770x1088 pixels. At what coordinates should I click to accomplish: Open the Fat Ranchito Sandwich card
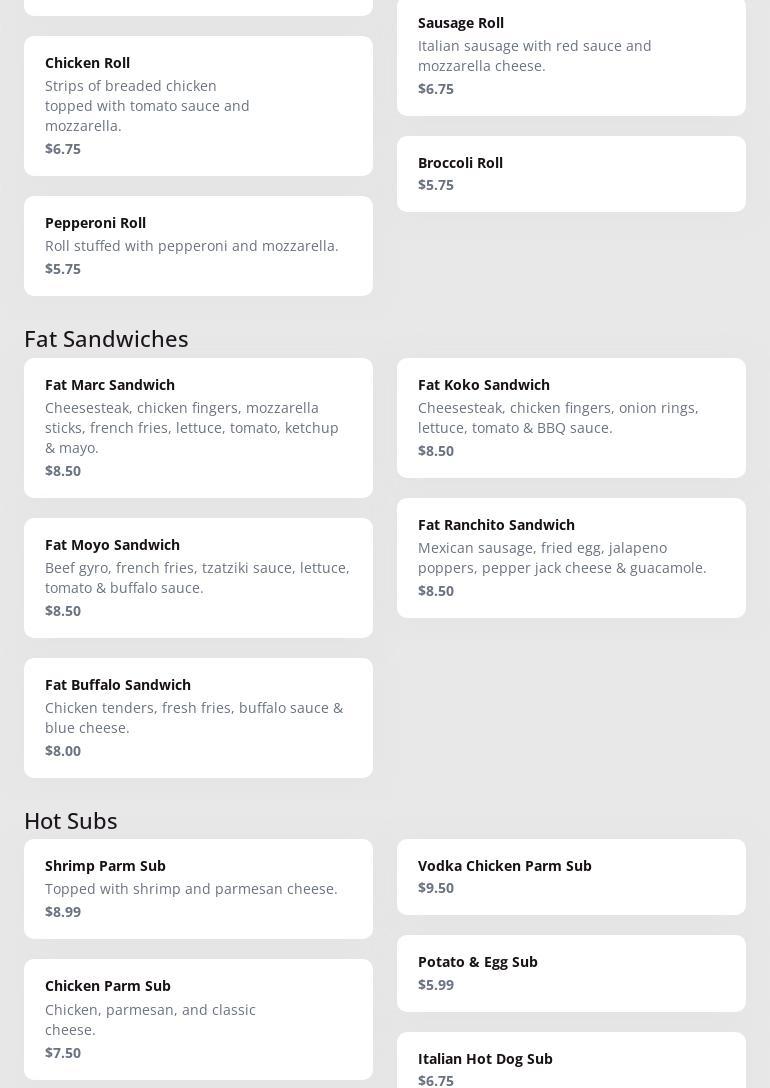[x=571, y=557]
